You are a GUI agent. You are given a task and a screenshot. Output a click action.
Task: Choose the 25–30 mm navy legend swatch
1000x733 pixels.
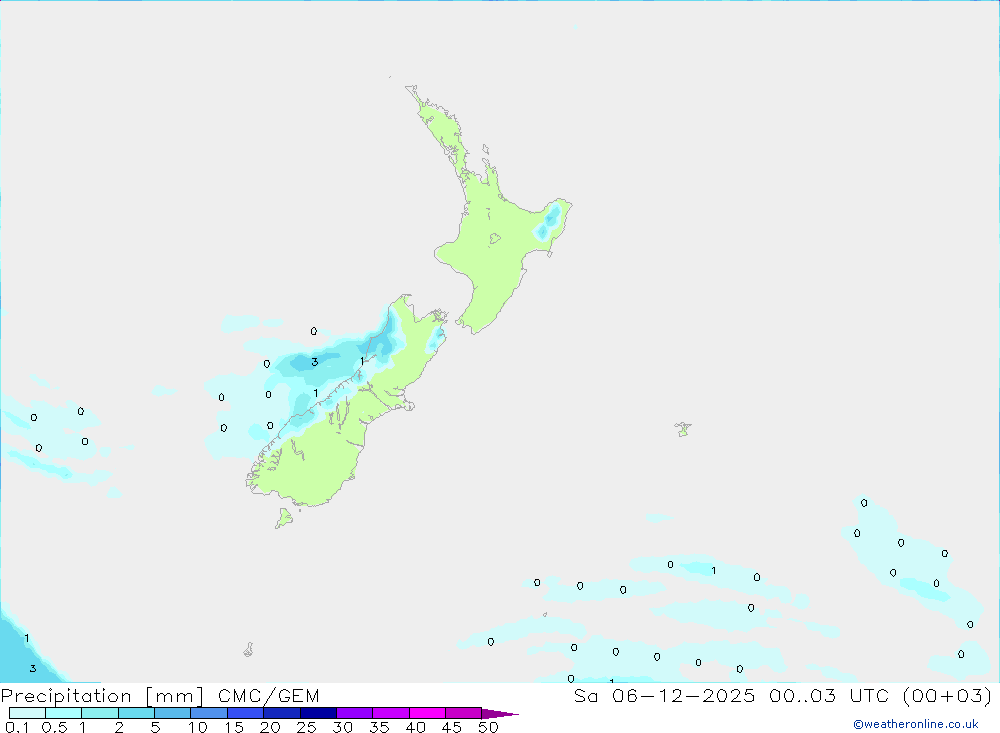pyautogui.click(x=318, y=713)
